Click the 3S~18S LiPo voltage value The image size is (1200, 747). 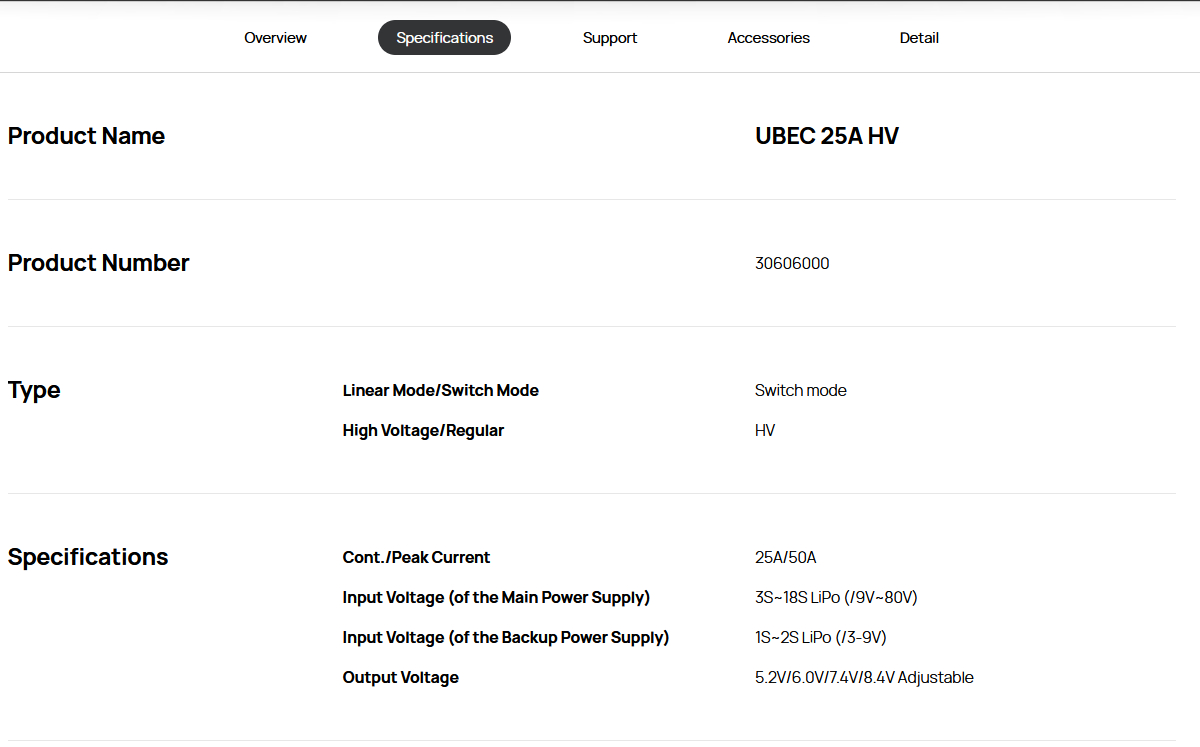point(836,598)
